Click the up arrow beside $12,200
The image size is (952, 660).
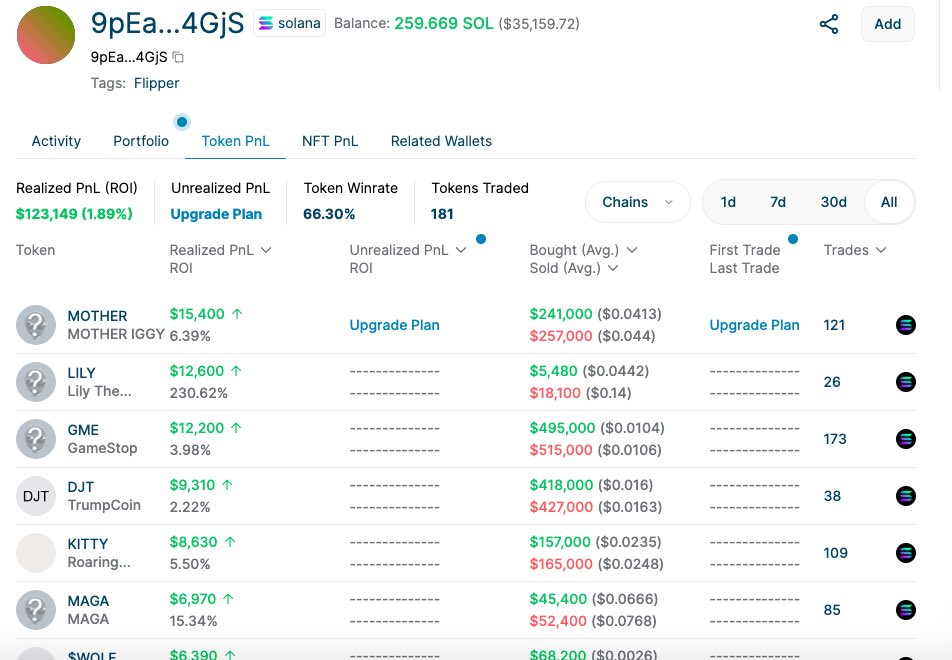236,428
